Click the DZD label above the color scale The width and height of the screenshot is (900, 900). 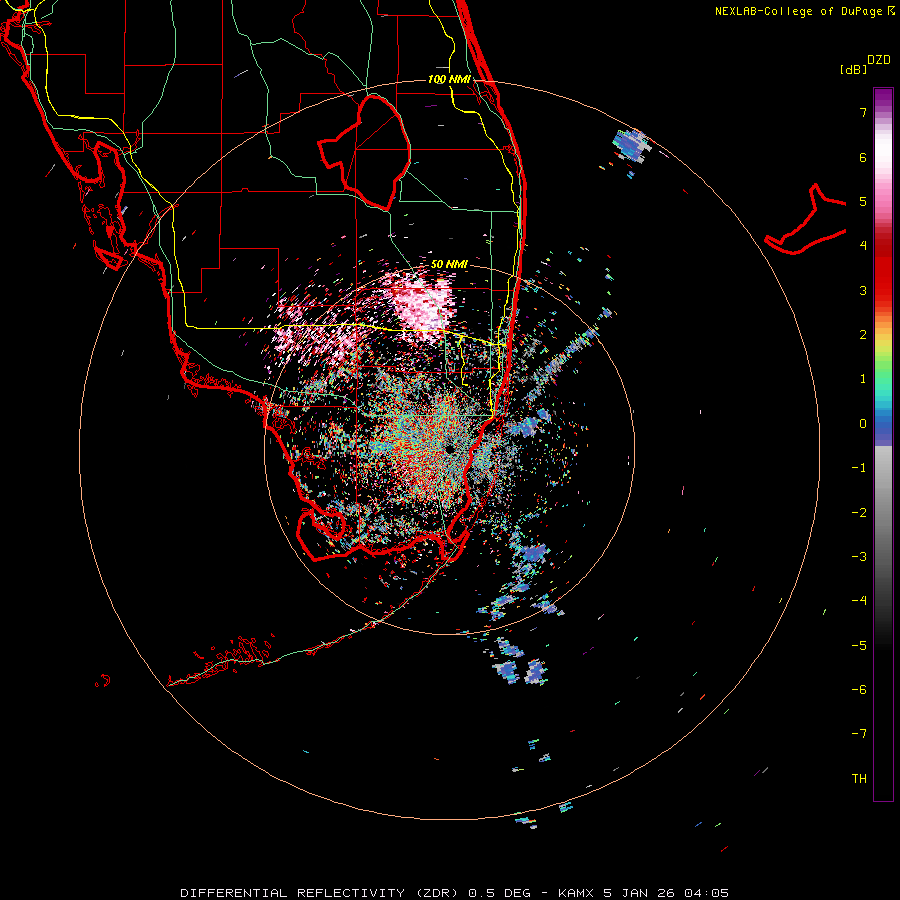click(x=879, y=60)
